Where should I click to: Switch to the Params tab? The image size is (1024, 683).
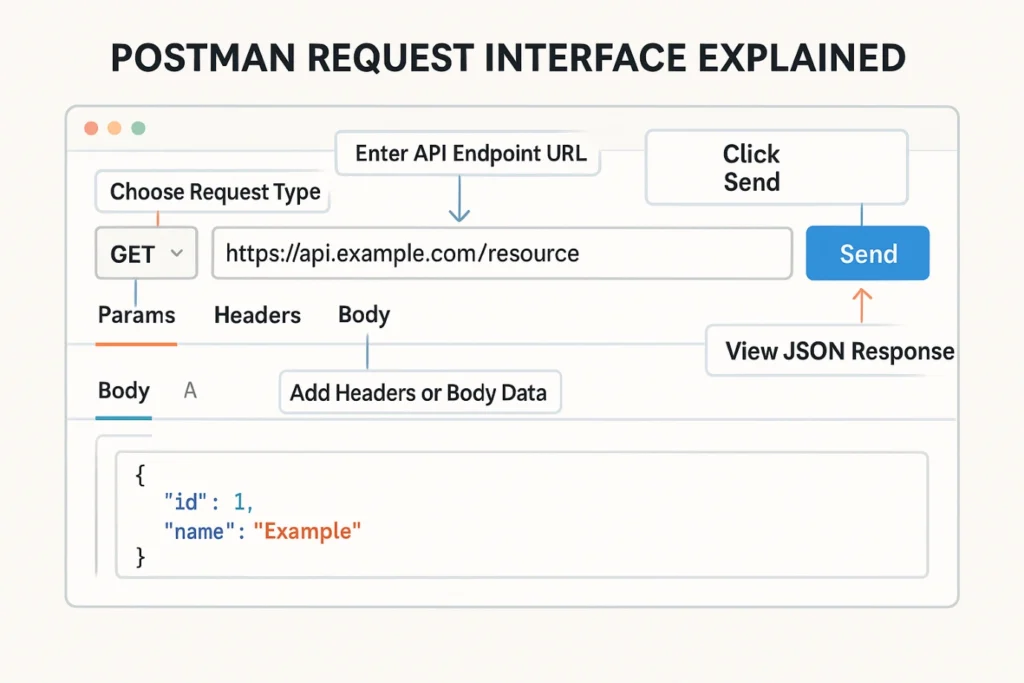(x=136, y=315)
